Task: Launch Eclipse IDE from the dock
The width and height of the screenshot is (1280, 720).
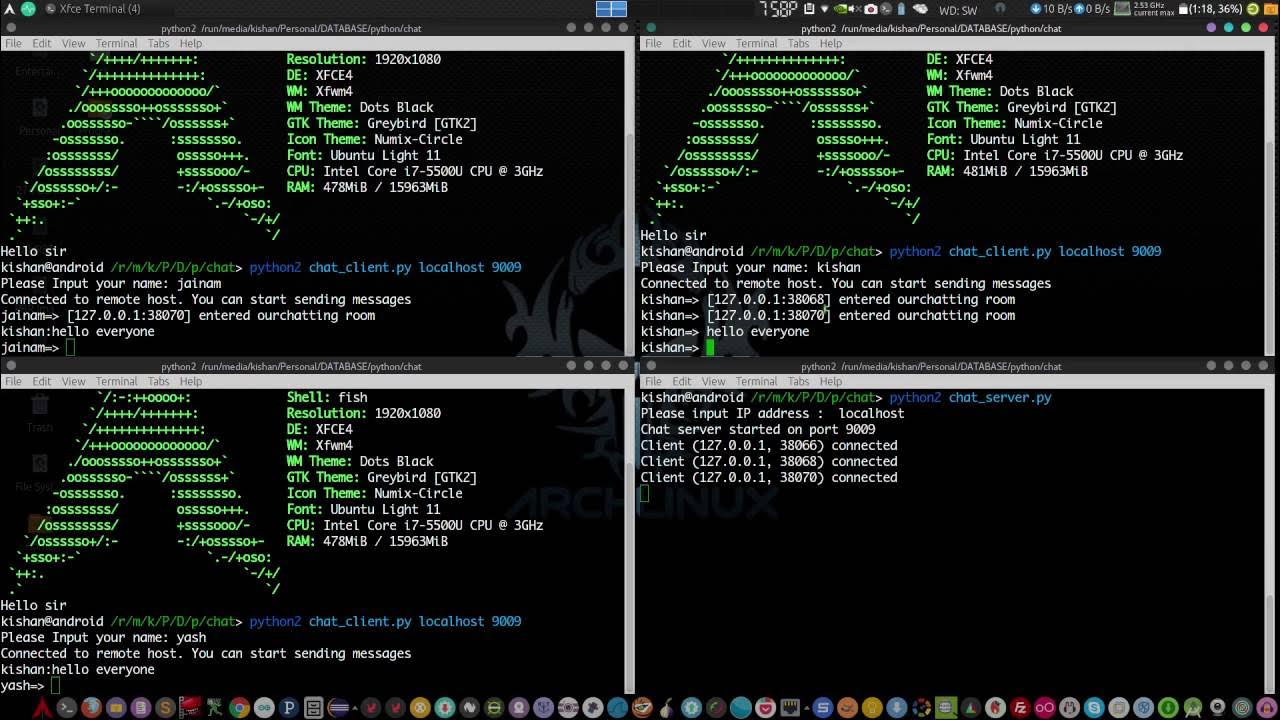Action: [x=339, y=708]
